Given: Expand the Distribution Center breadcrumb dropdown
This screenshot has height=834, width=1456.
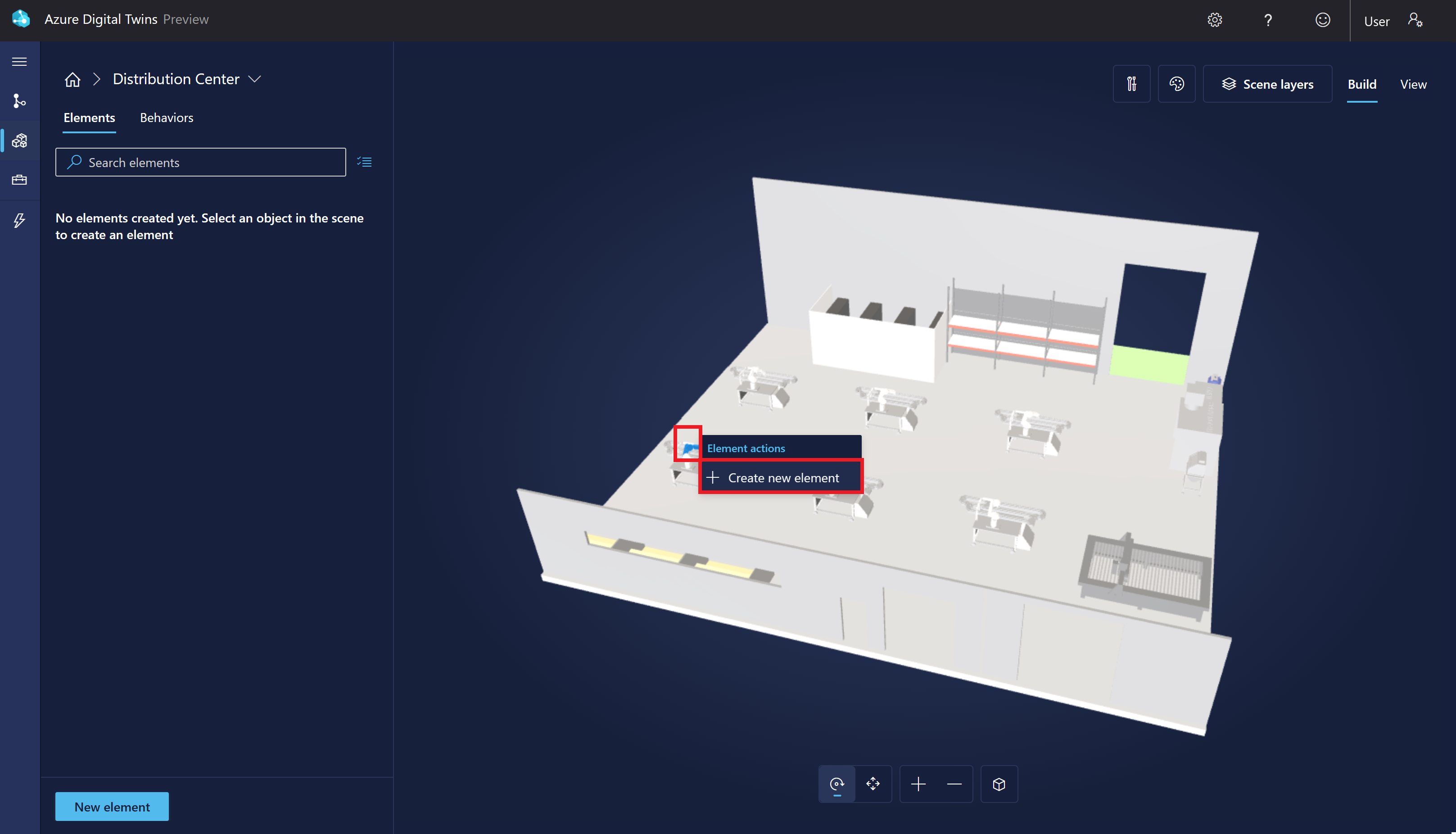Looking at the screenshot, I should pyautogui.click(x=255, y=79).
